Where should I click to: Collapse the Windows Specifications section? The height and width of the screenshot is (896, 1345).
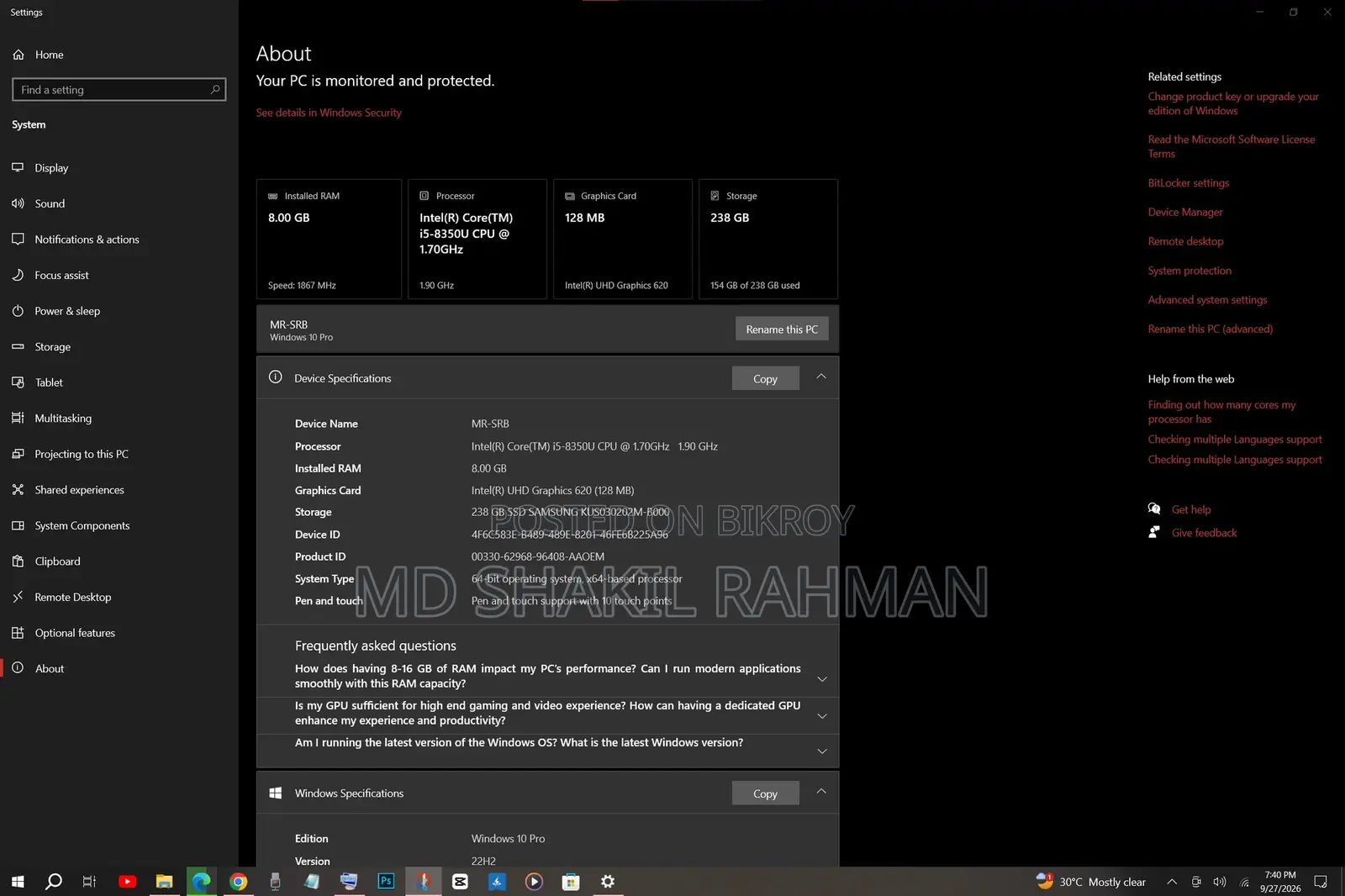[821, 792]
